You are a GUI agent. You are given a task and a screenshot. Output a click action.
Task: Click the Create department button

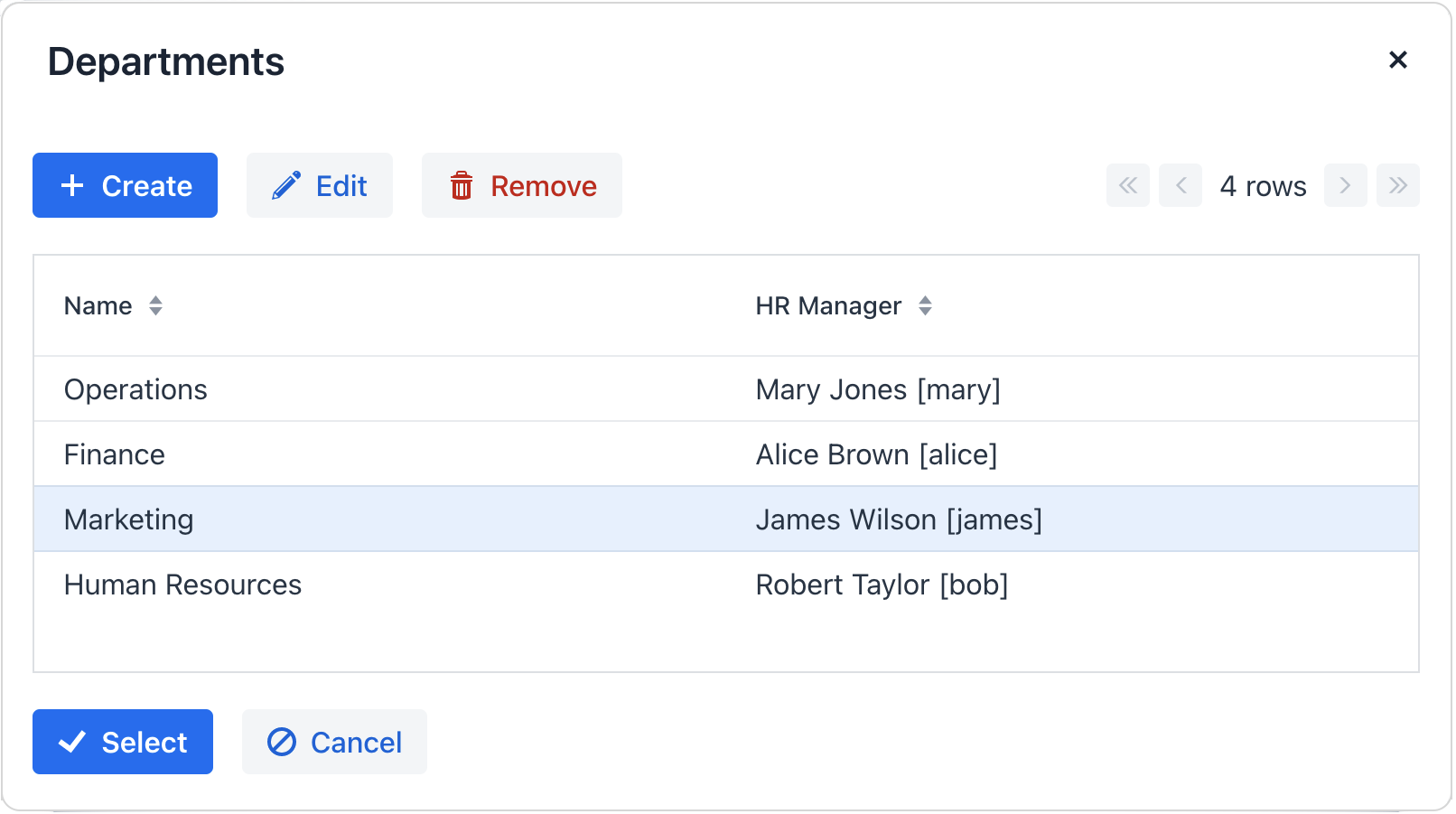(x=125, y=185)
